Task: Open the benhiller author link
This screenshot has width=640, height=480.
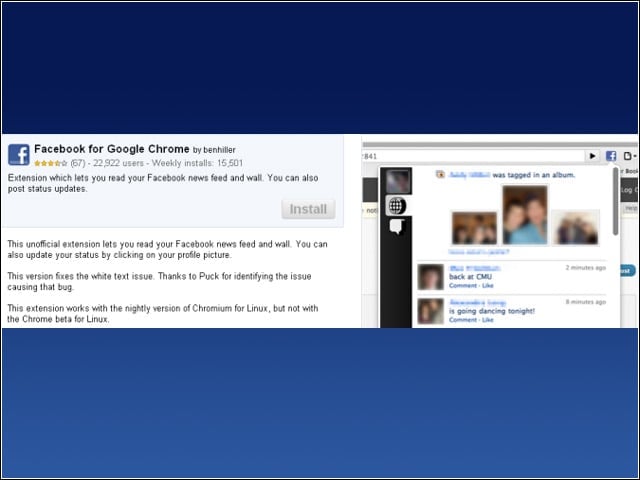Action: 219,150
